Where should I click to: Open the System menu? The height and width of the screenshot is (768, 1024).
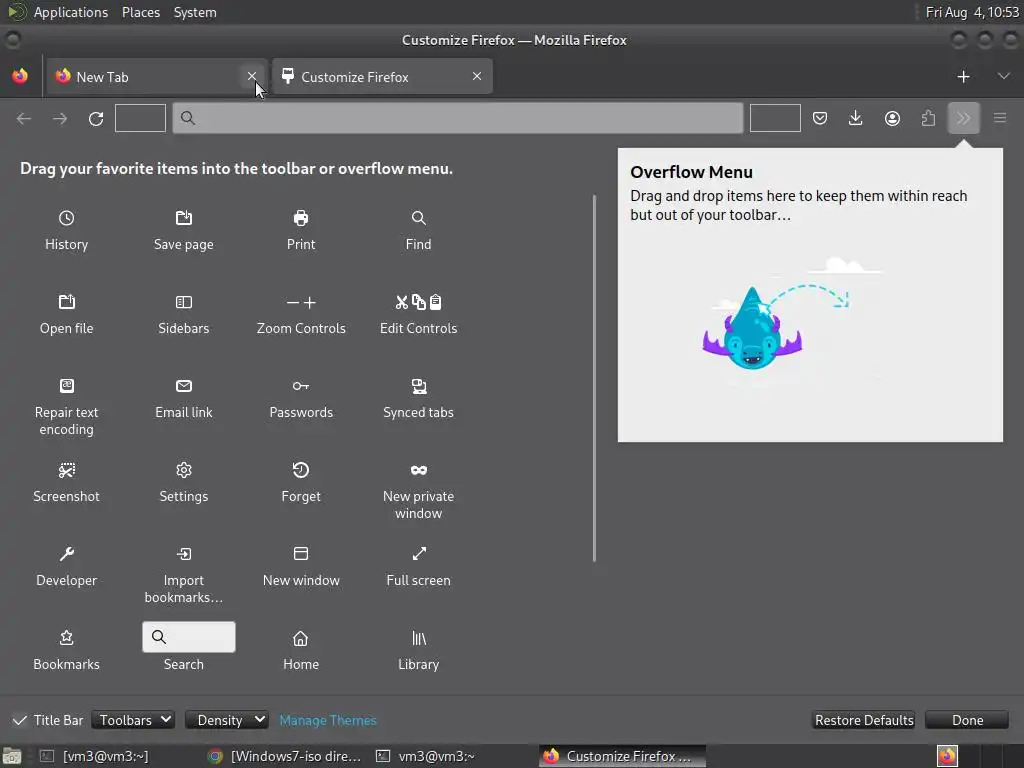tap(195, 12)
